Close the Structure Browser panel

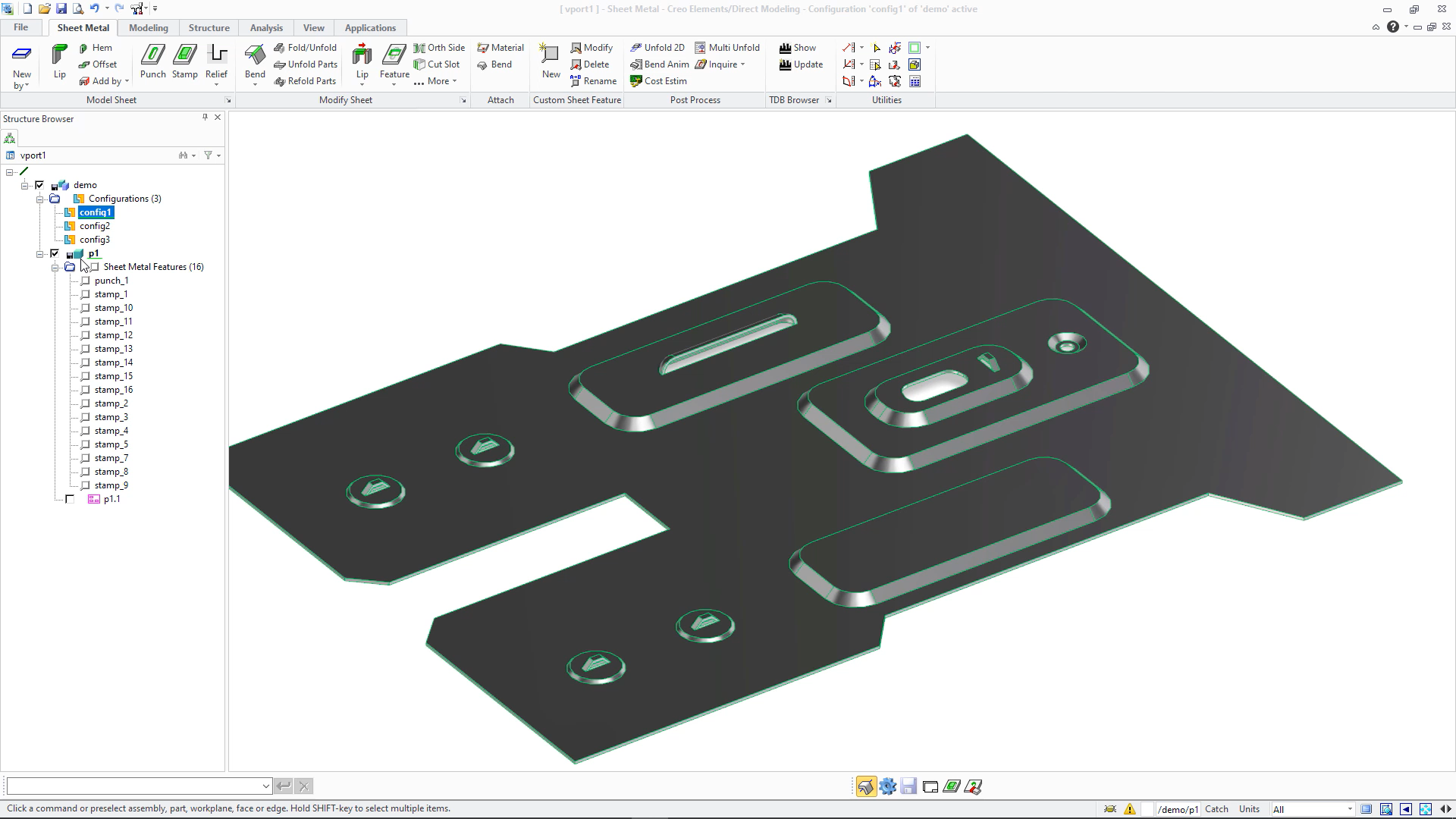tap(218, 118)
